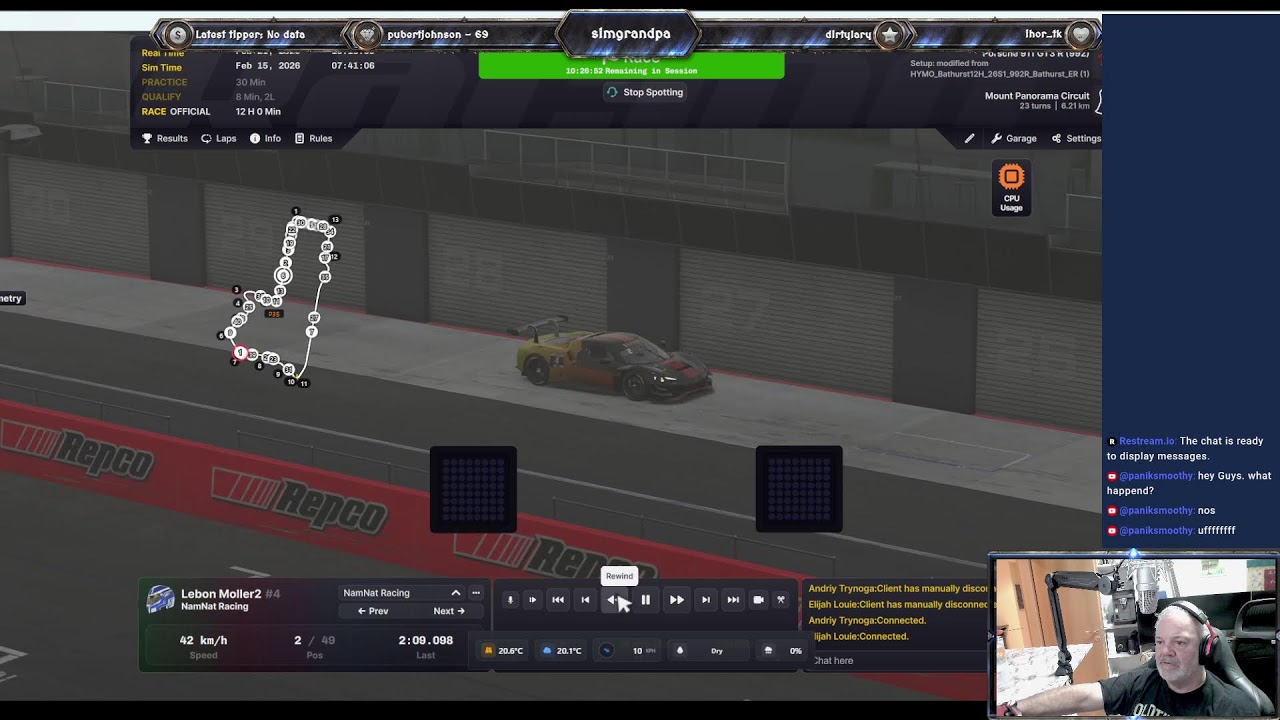
Task: Click the heart icon beside ihor_tk
Action: (1080, 35)
